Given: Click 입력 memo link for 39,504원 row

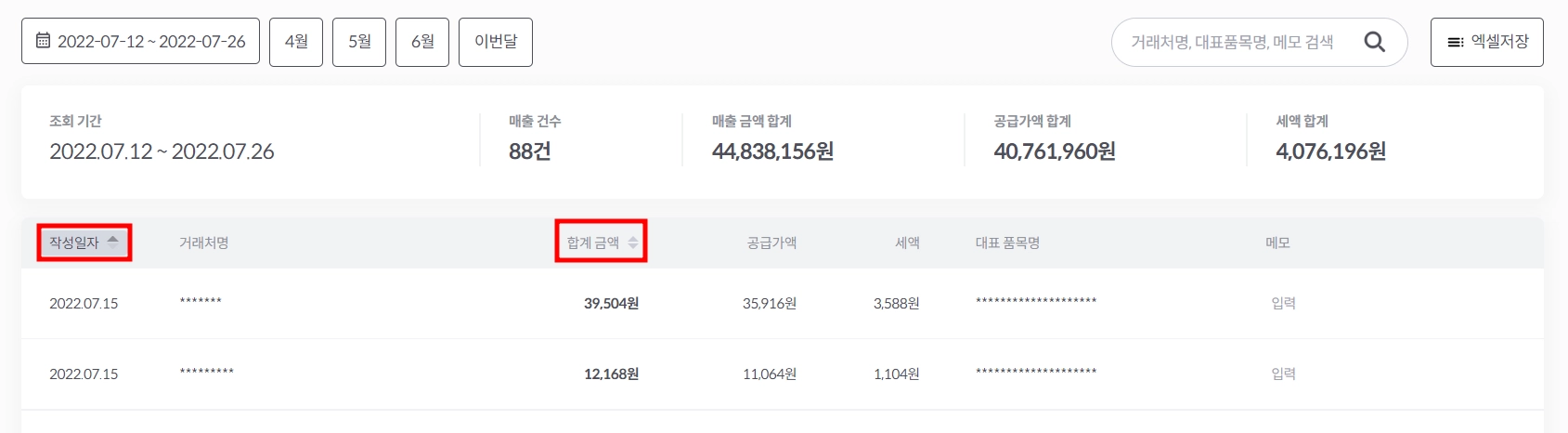Looking at the screenshot, I should [1283, 303].
